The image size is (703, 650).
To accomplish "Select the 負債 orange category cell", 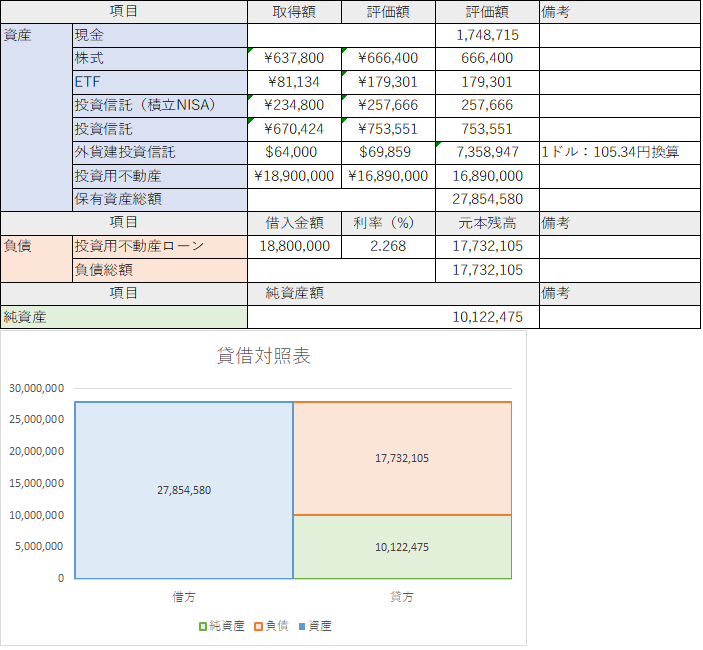I will pos(36,259).
